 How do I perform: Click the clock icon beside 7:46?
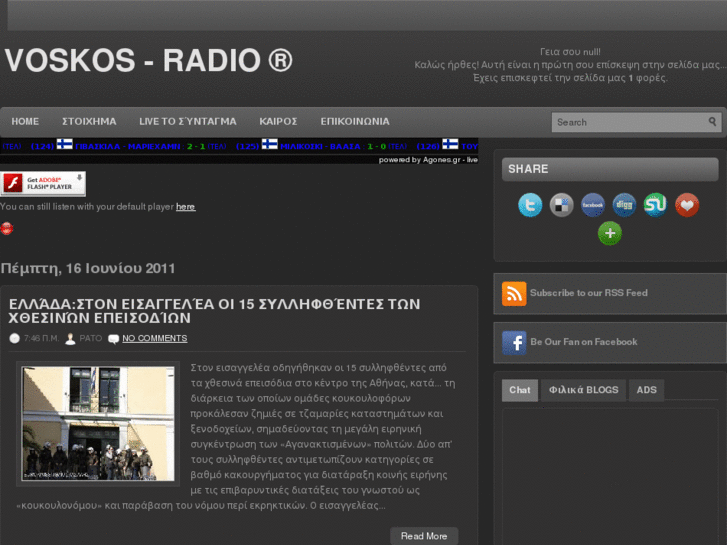[x=14, y=339]
